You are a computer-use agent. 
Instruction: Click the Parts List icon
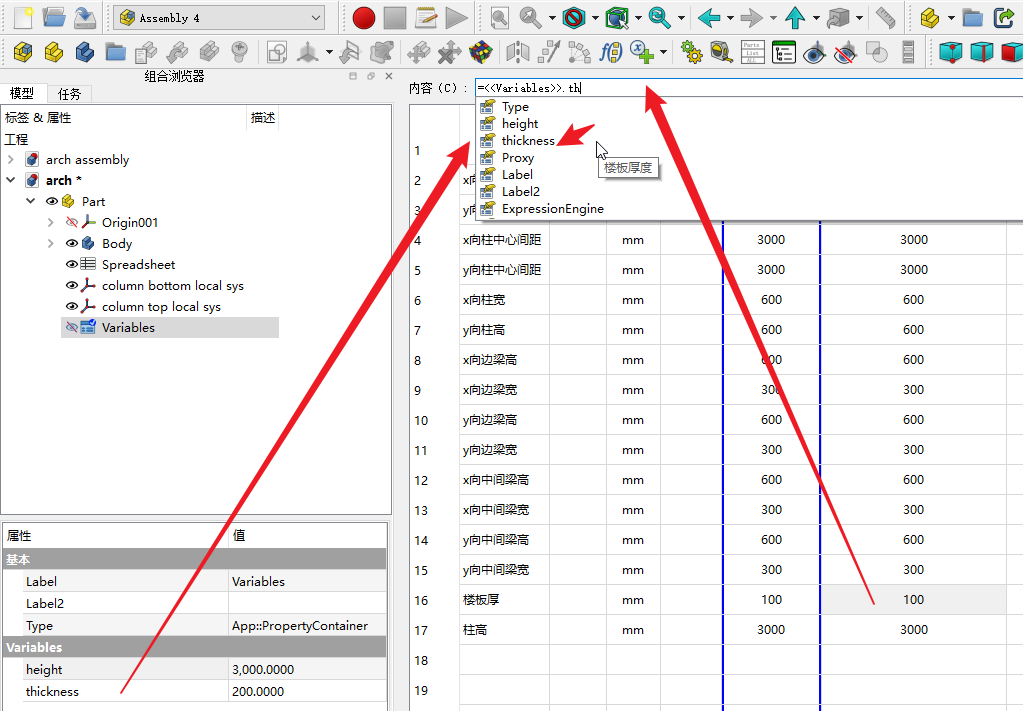click(x=752, y=51)
